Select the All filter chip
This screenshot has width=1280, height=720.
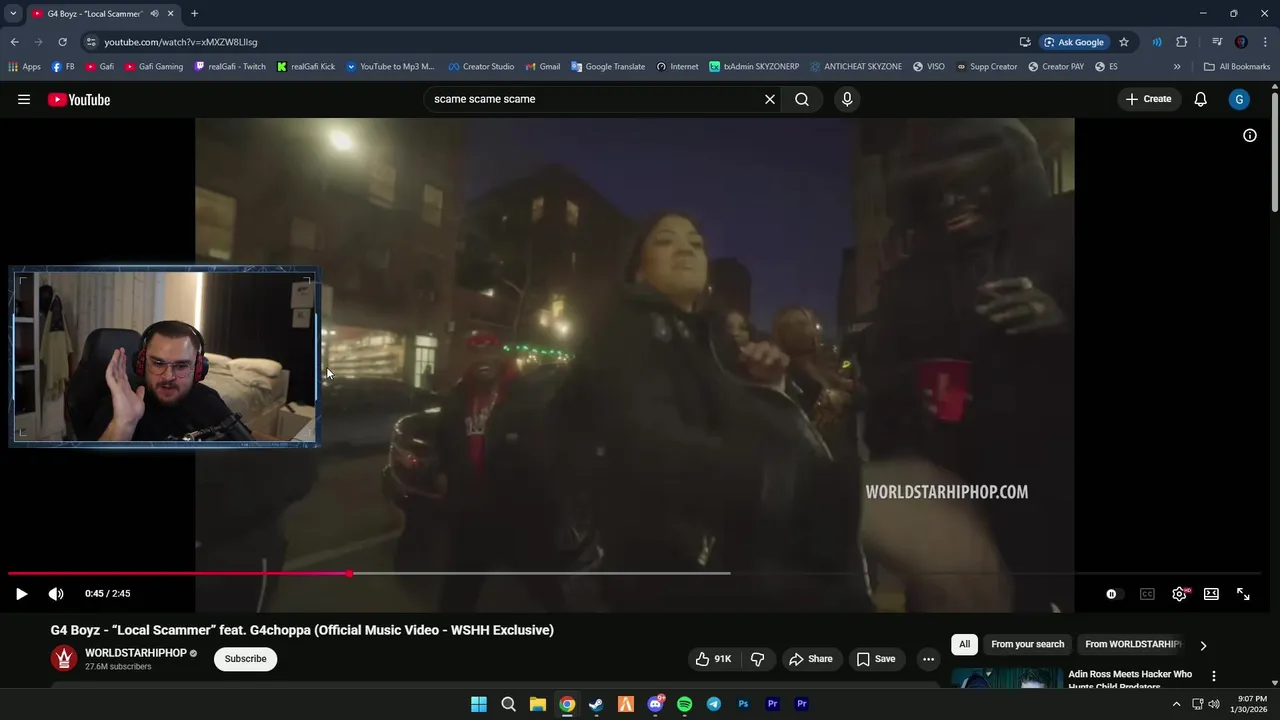(964, 644)
